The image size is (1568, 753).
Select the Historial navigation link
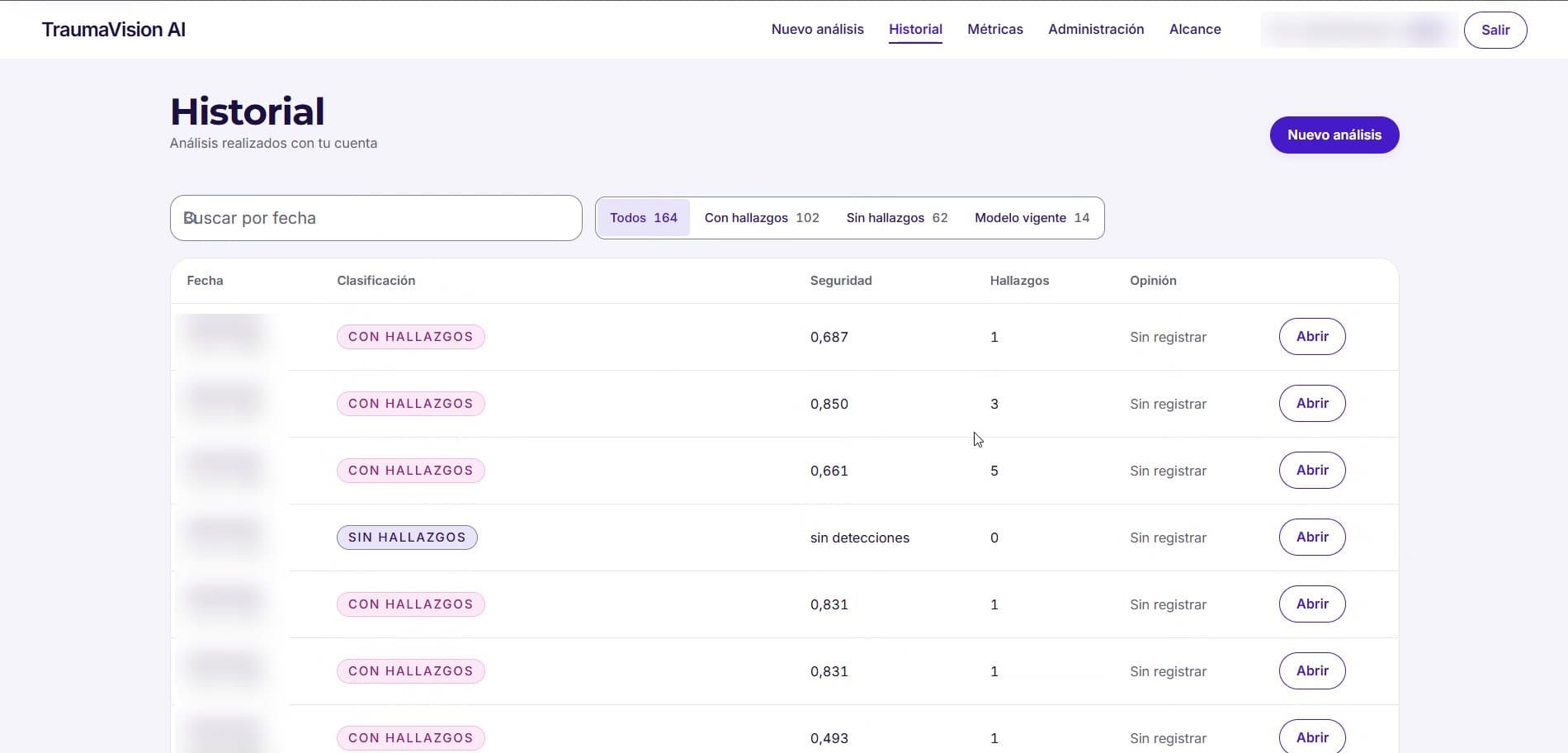pos(915,30)
